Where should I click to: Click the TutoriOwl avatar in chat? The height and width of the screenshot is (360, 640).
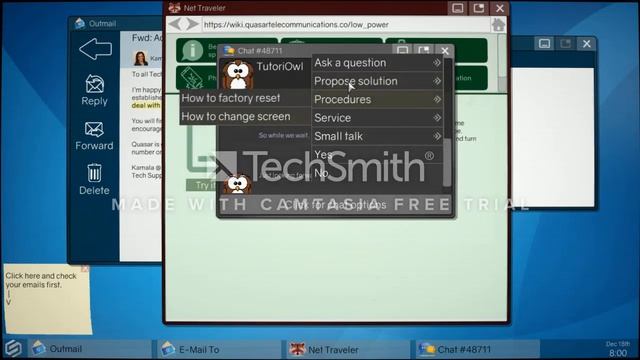pyautogui.click(x=237, y=74)
